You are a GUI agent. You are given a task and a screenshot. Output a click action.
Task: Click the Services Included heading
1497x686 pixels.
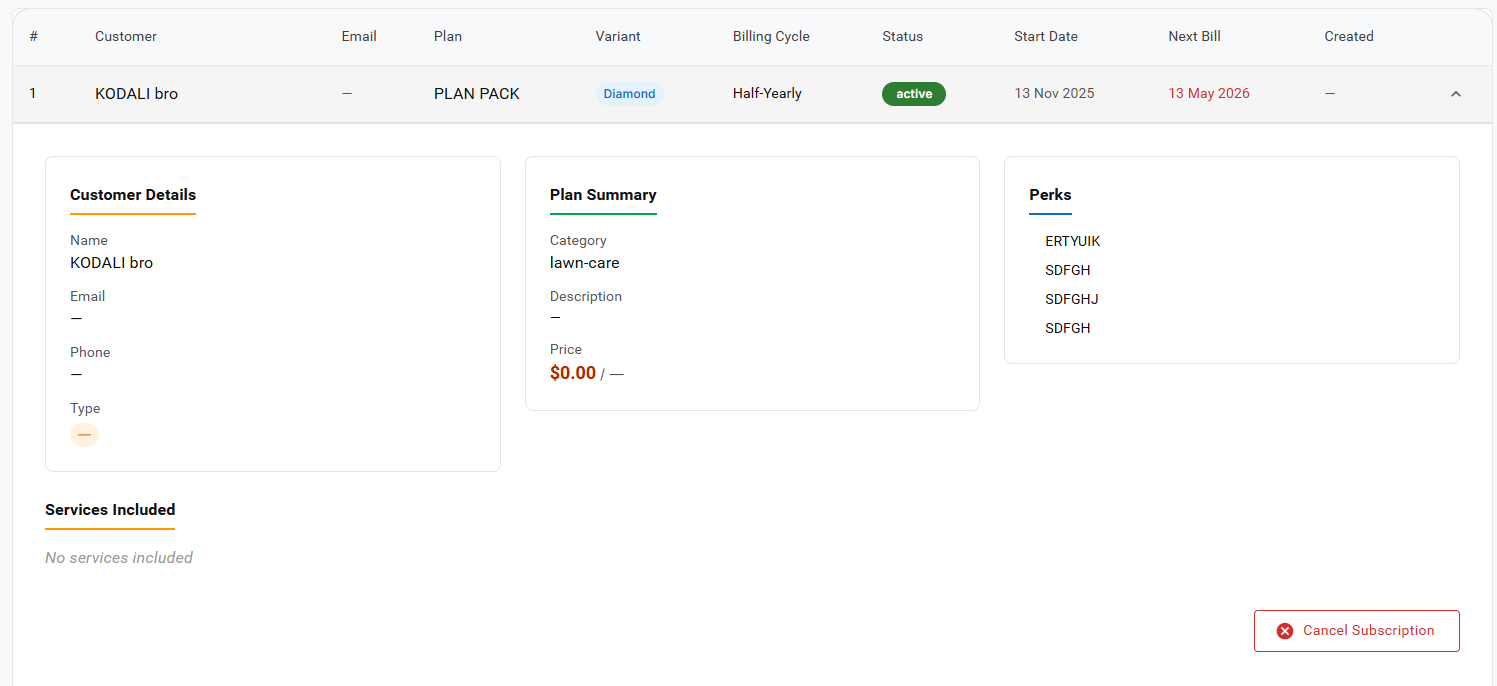(x=110, y=510)
